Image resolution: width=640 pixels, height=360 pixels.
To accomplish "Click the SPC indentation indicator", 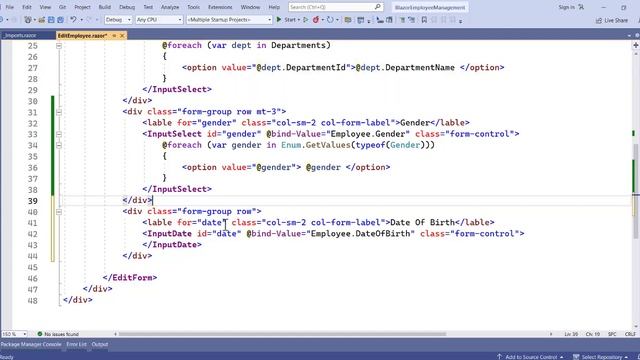I will (612, 334).
